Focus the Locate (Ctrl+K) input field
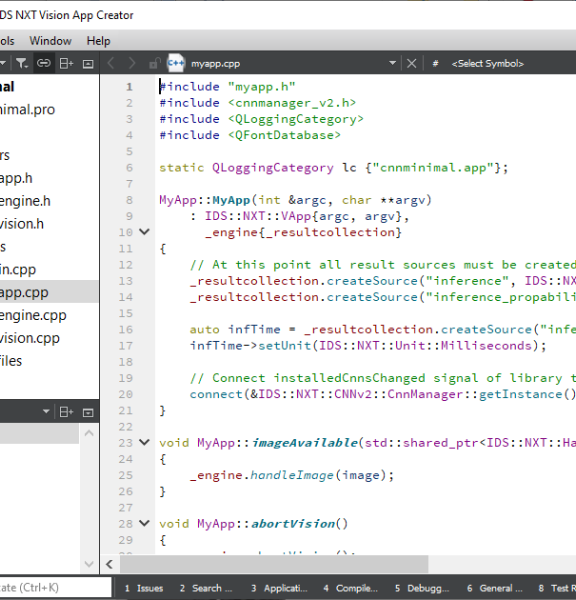This screenshot has width=576, height=600. [55, 587]
